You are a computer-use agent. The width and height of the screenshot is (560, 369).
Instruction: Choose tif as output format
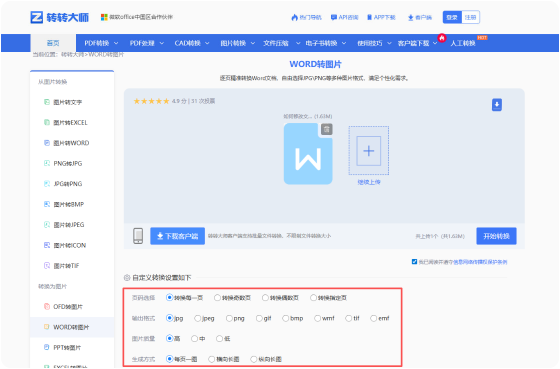click(349, 318)
